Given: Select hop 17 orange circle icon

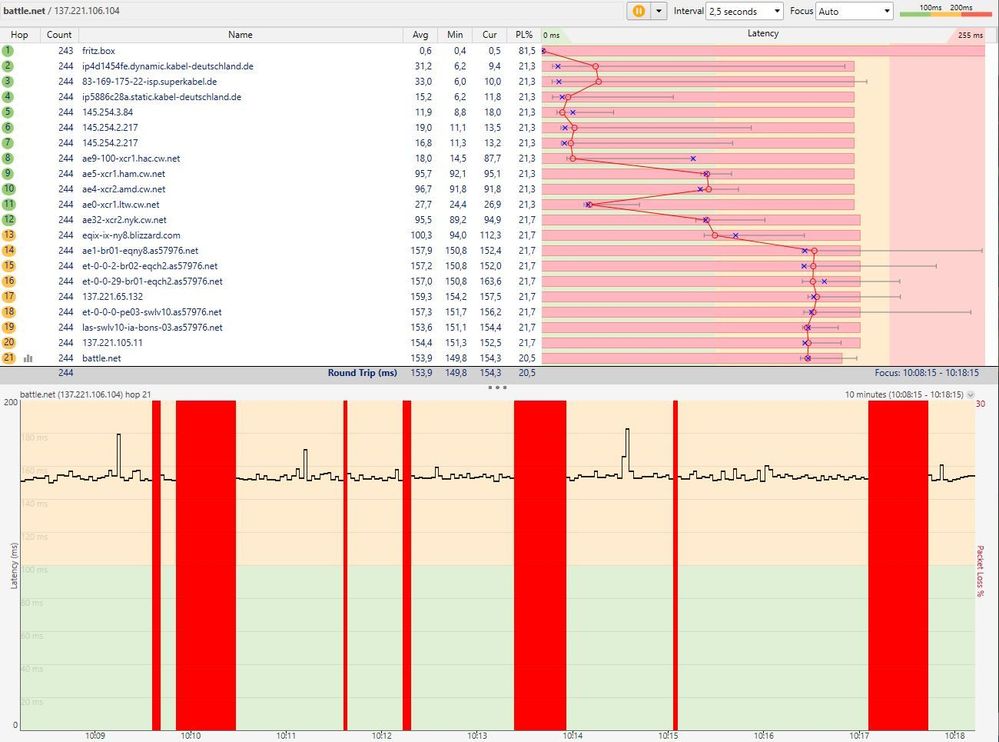Looking at the screenshot, I should click(8, 296).
